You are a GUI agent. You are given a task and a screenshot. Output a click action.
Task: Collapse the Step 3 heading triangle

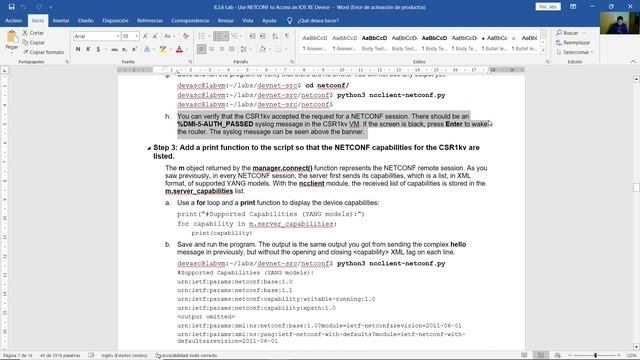[x=149, y=148]
